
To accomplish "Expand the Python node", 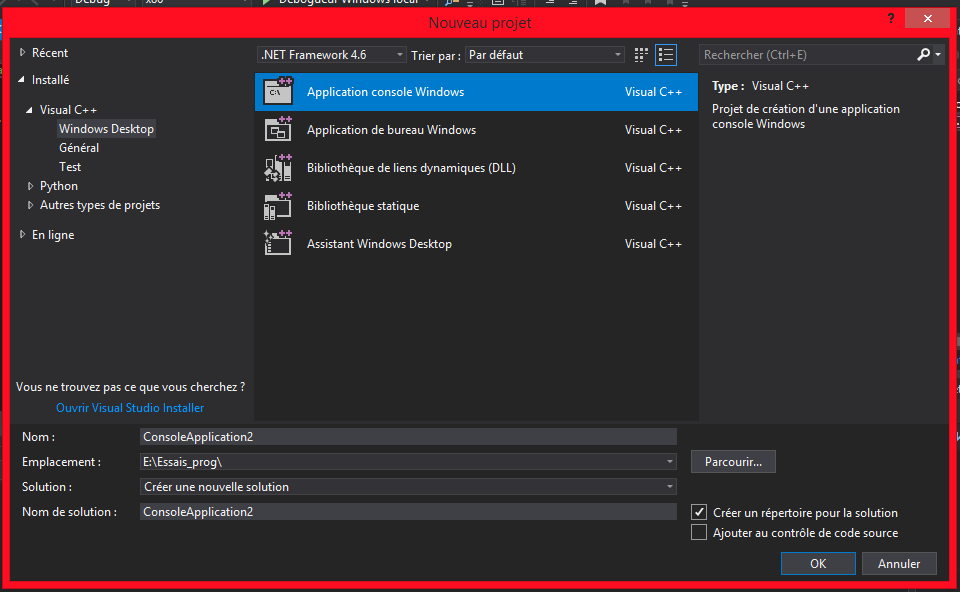I will [x=30, y=185].
